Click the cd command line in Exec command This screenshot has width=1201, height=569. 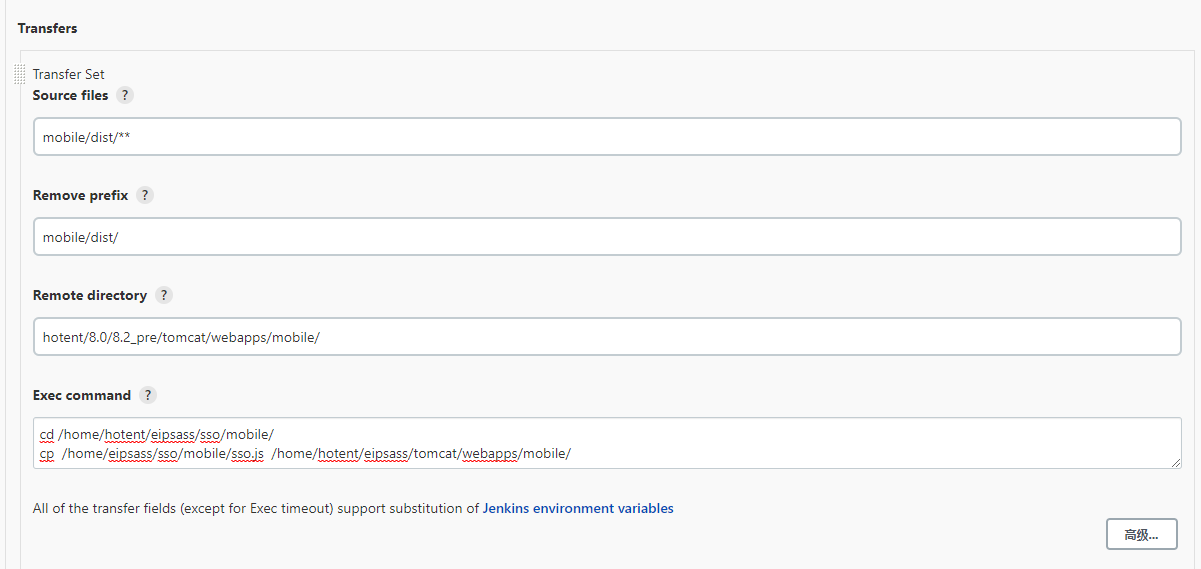pyautogui.click(x=156, y=434)
